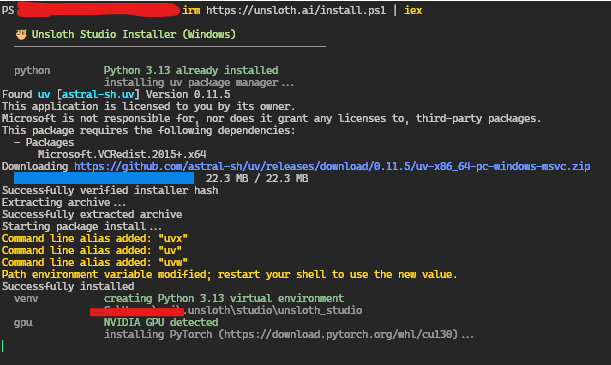Screen dimensions: 611x365
Task: Click the cyan 'astral-sh.uv' package id
Action: click(98, 95)
